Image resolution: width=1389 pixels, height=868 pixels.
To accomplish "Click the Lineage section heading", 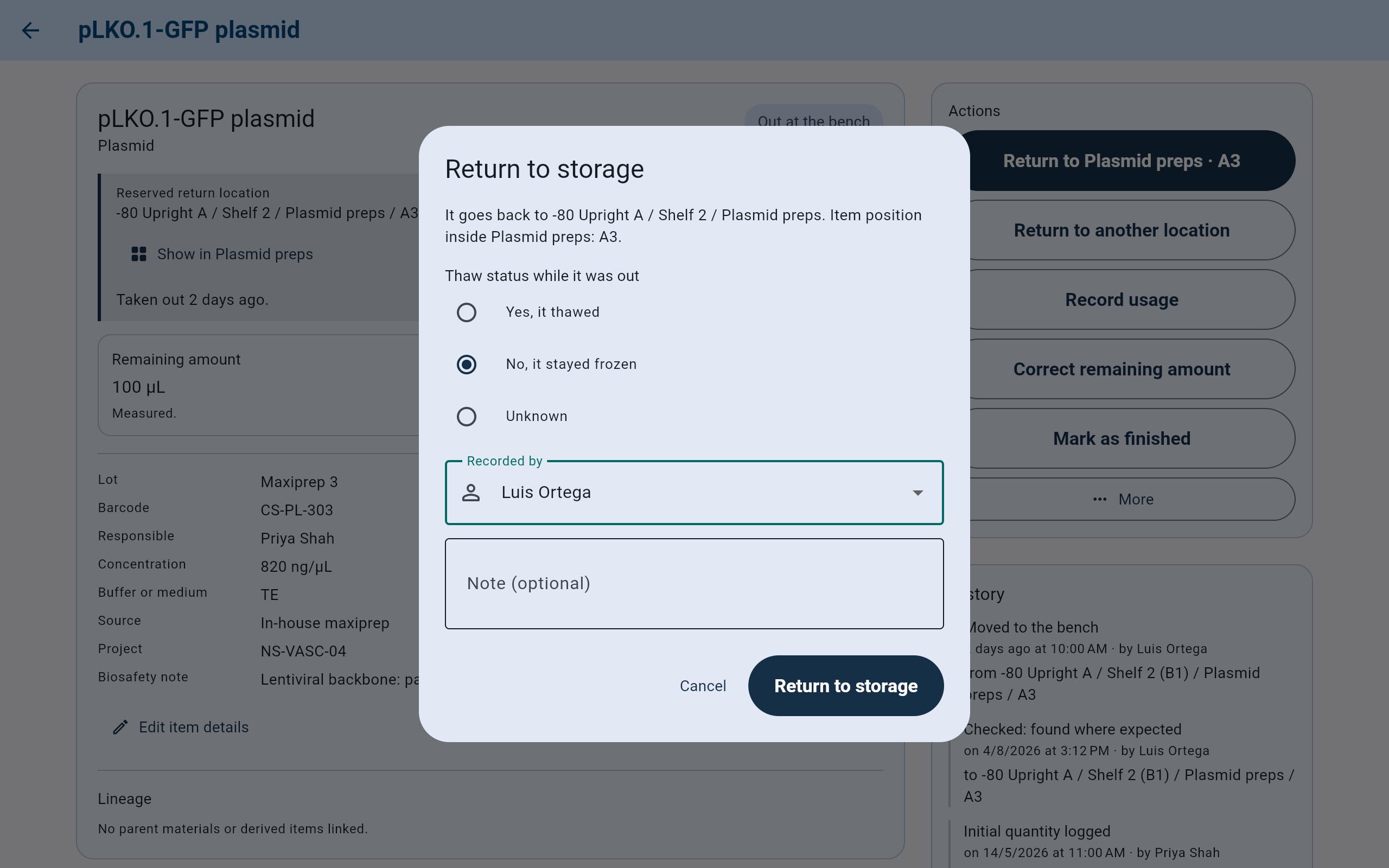I will (125, 799).
